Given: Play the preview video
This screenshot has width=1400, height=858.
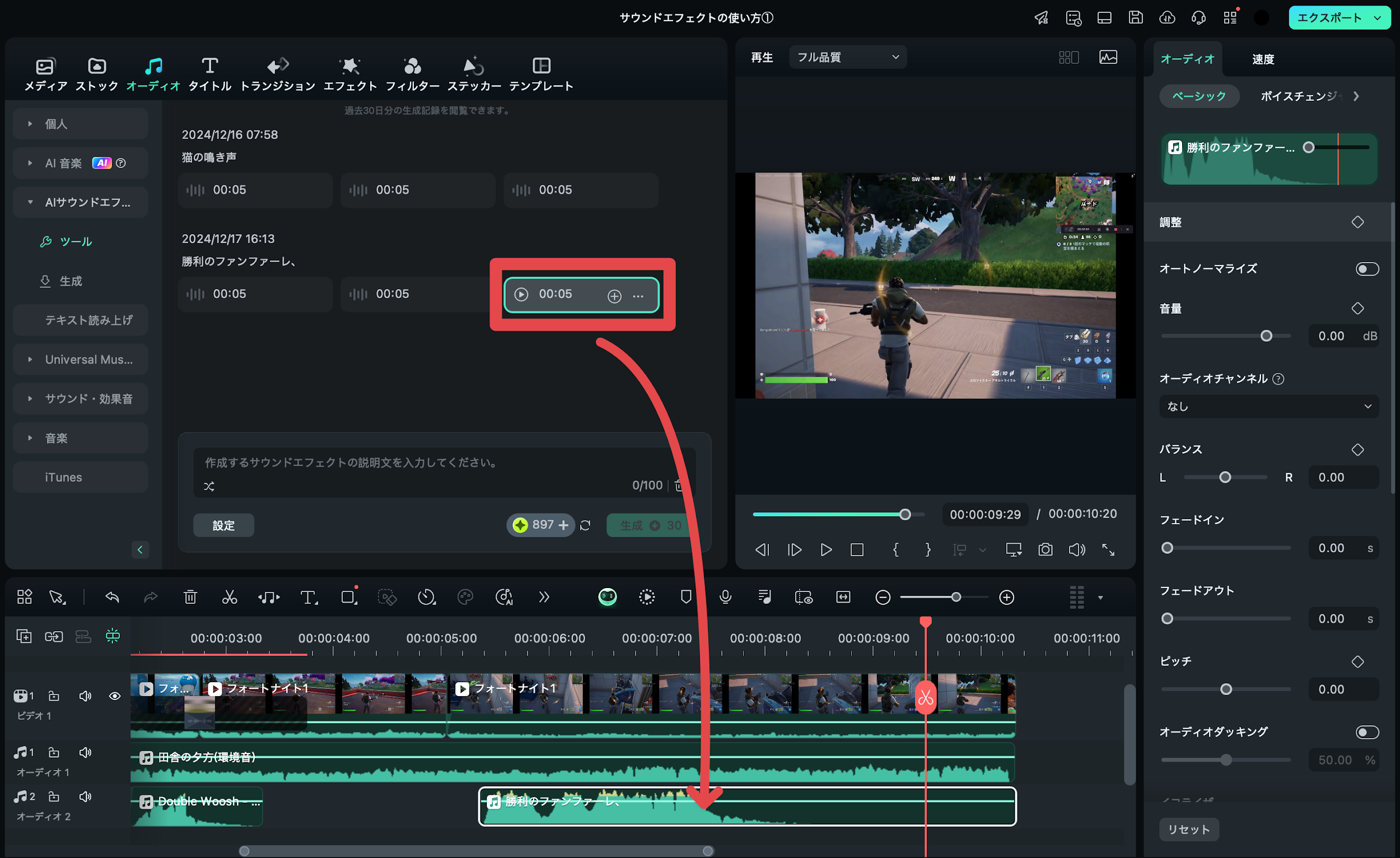Looking at the screenshot, I should coord(826,550).
